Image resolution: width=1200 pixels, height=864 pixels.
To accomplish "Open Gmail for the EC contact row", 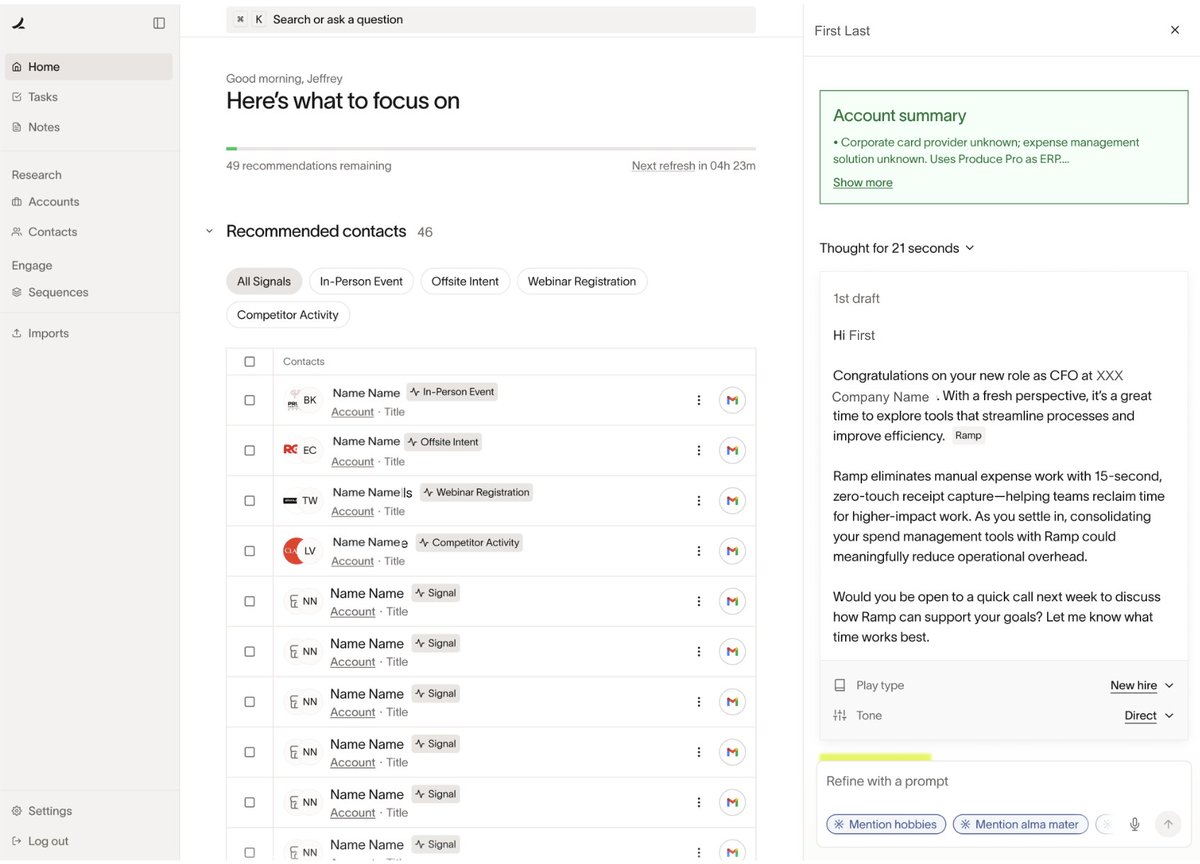I will tap(732, 450).
